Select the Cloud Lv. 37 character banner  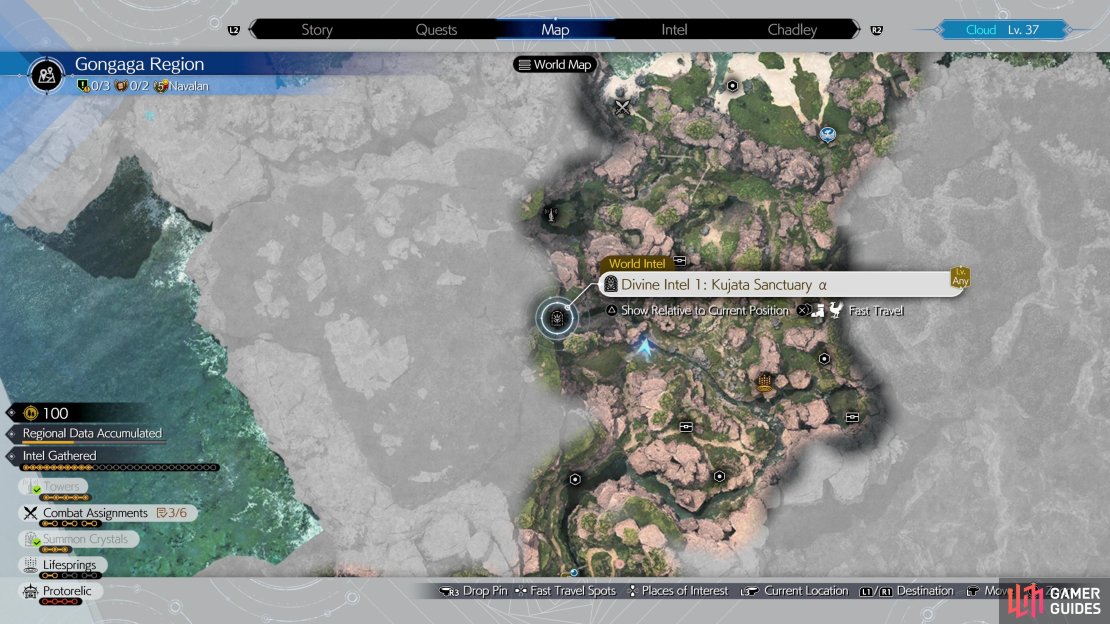coord(1002,30)
